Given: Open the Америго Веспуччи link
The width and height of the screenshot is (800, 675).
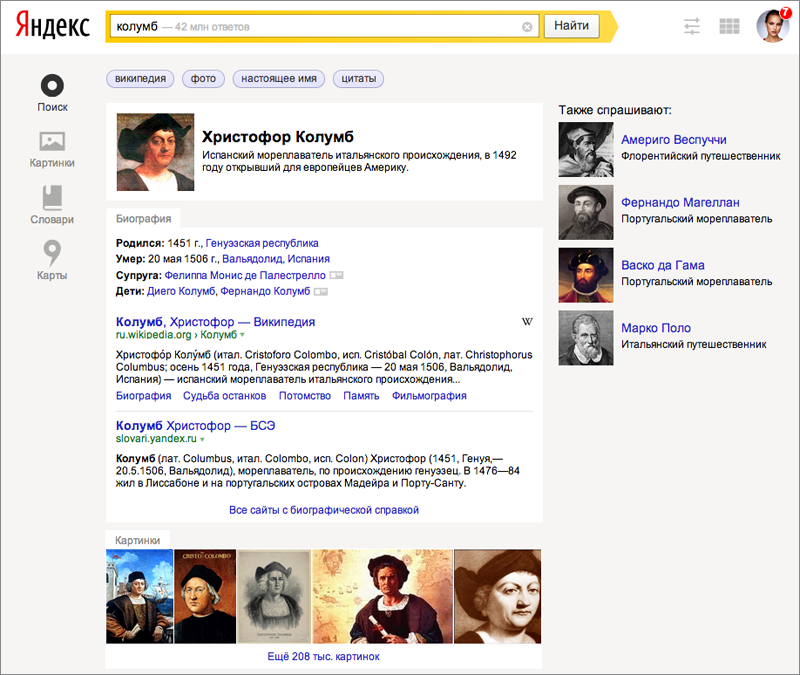Looking at the screenshot, I should 673,140.
